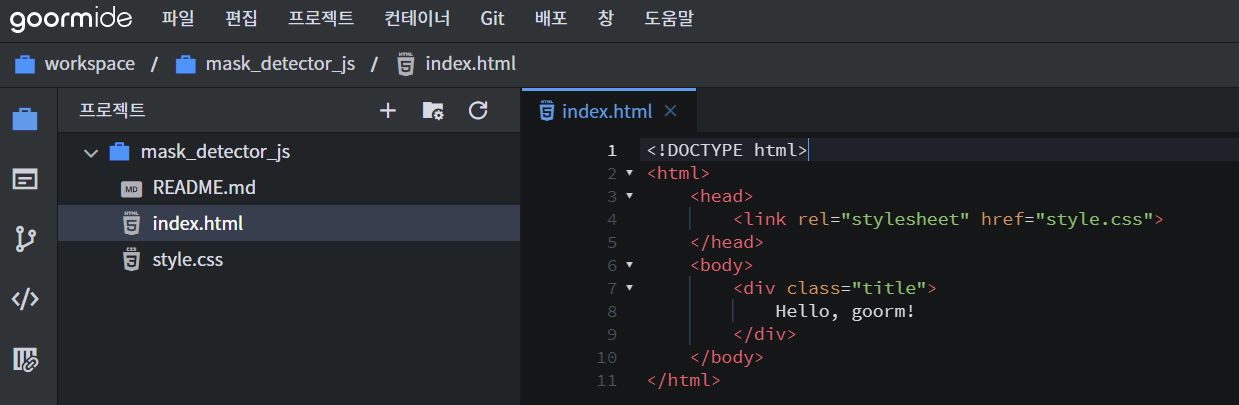This screenshot has height=405, width=1239.
Task: Open the 배포 menu
Action: coord(551,18)
